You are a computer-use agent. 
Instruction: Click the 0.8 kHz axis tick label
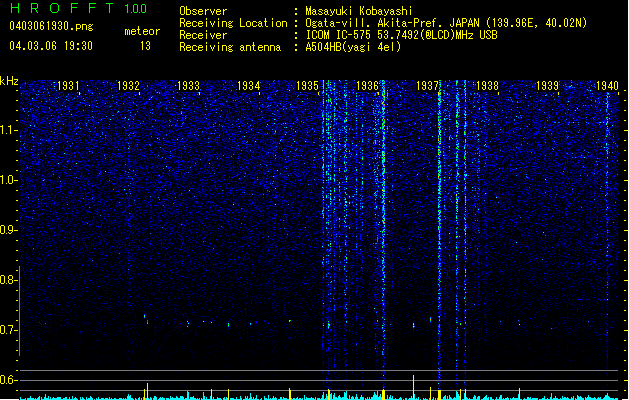pos(8,280)
